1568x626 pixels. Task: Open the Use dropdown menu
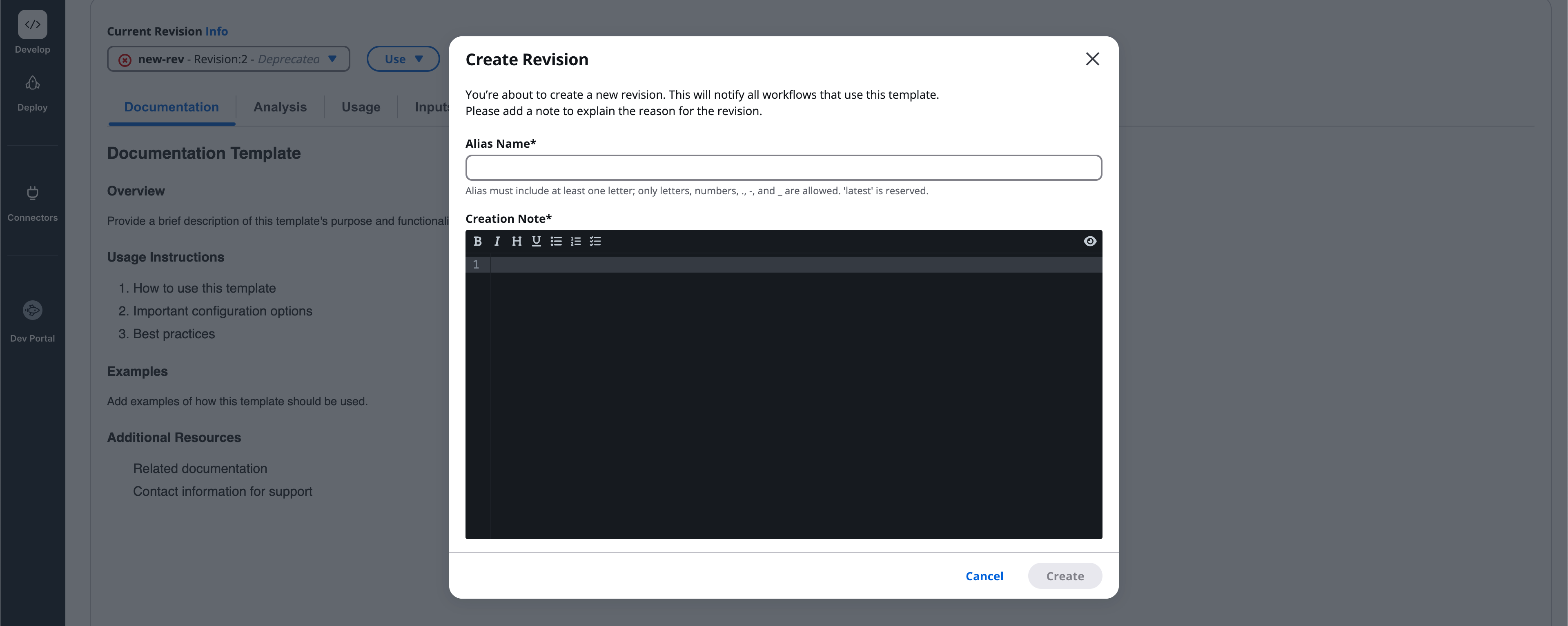[x=403, y=58]
